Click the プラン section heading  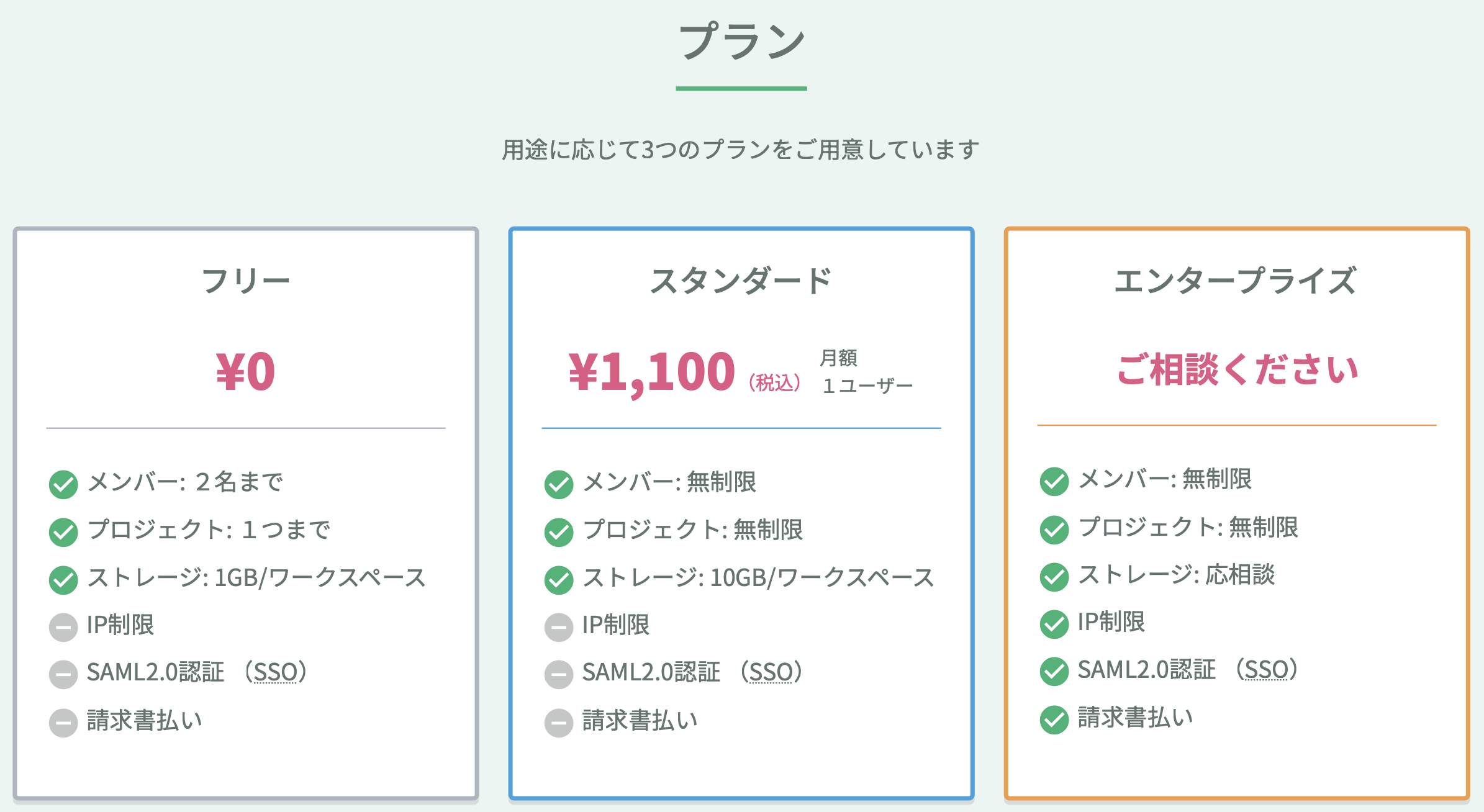coord(742,42)
